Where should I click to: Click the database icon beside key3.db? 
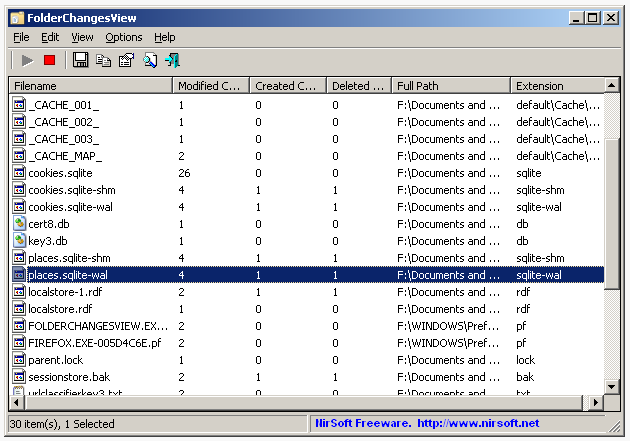click(19, 241)
